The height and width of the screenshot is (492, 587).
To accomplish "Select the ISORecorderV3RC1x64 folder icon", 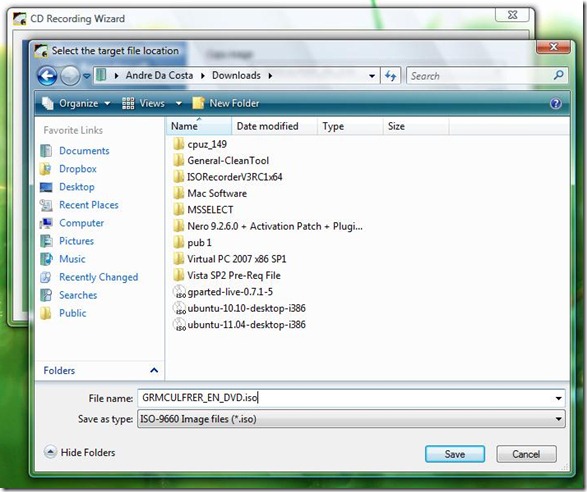I will [179, 177].
